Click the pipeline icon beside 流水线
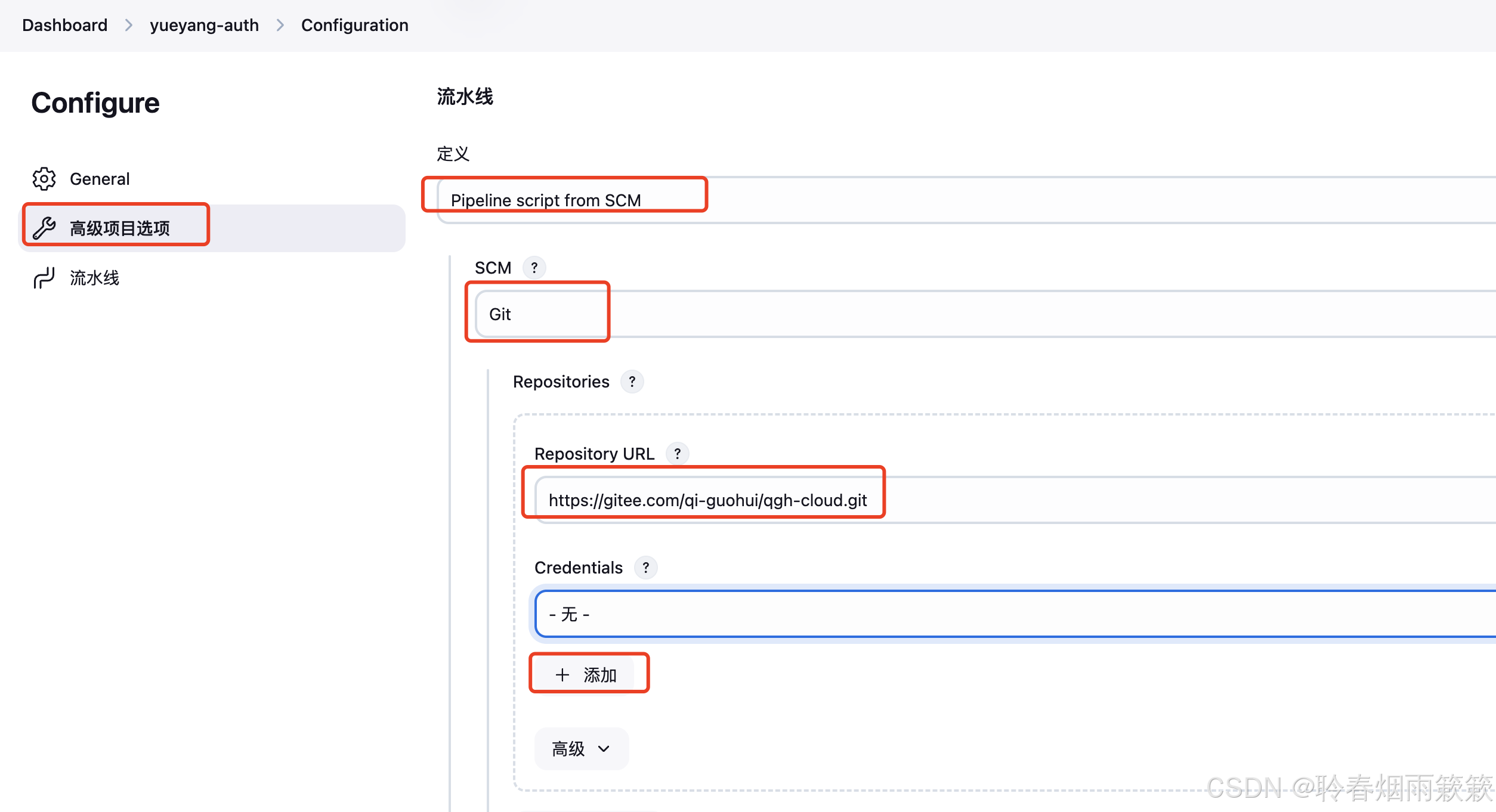 (44, 278)
